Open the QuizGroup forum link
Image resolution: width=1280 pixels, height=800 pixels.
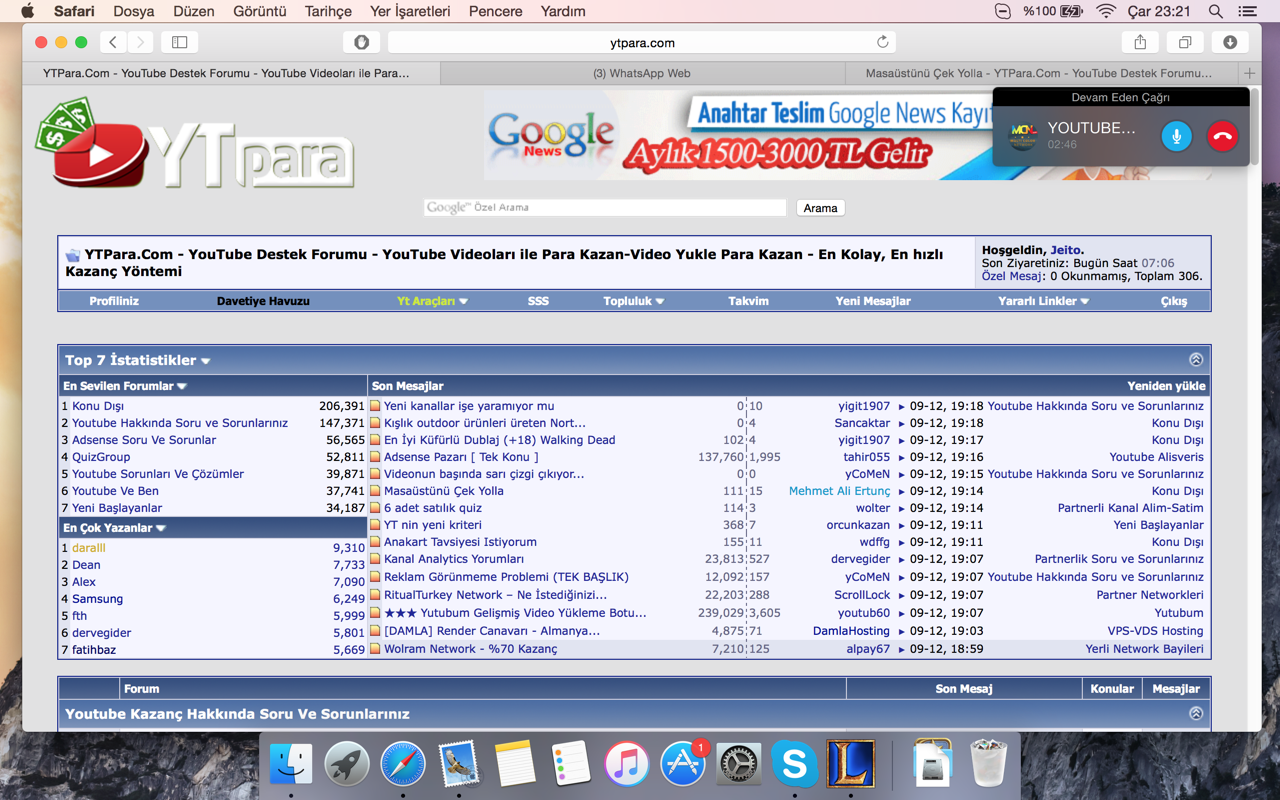(x=101, y=457)
